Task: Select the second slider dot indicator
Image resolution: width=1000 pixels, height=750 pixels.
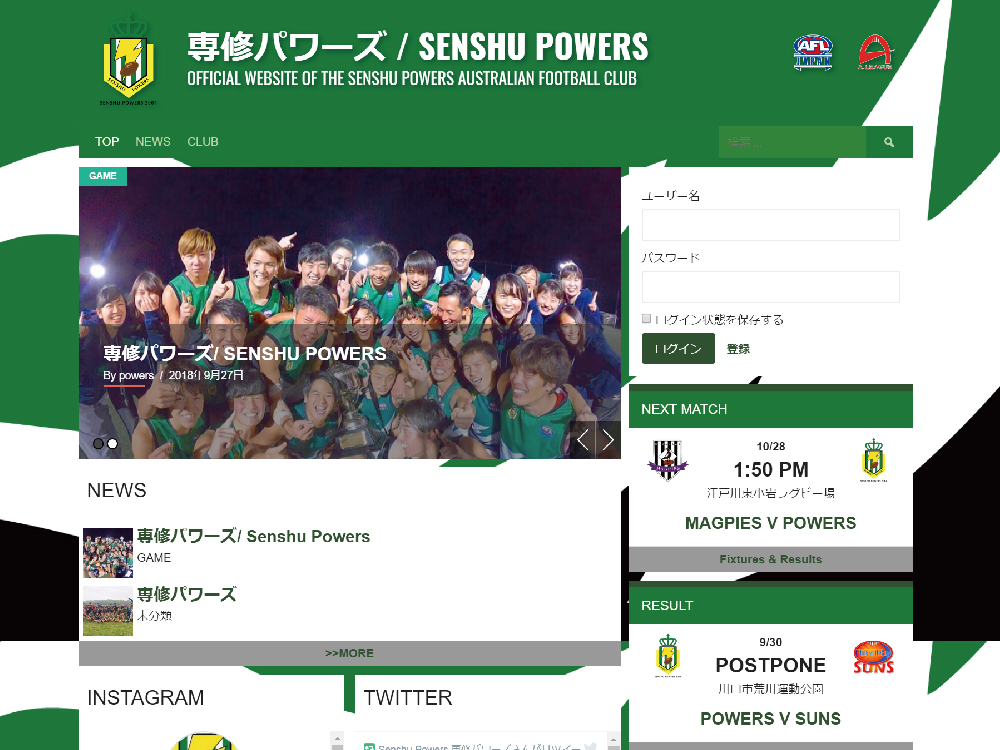Action: pyautogui.click(x=112, y=444)
